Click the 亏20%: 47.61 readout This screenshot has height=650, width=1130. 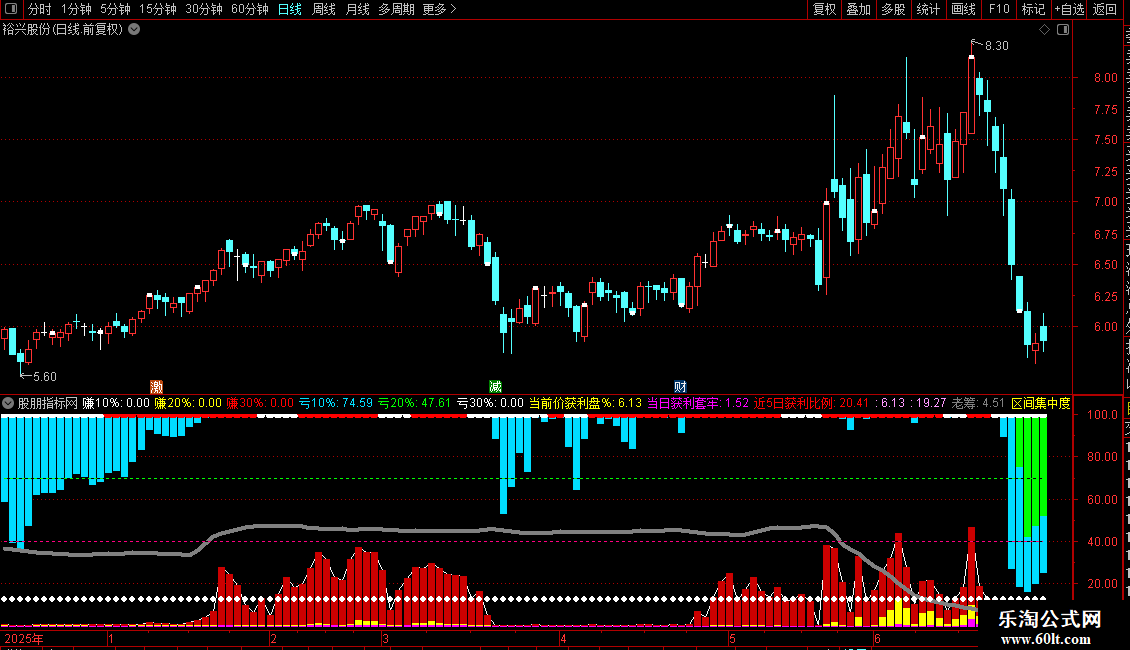pyautogui.click(x=414, y=404)
